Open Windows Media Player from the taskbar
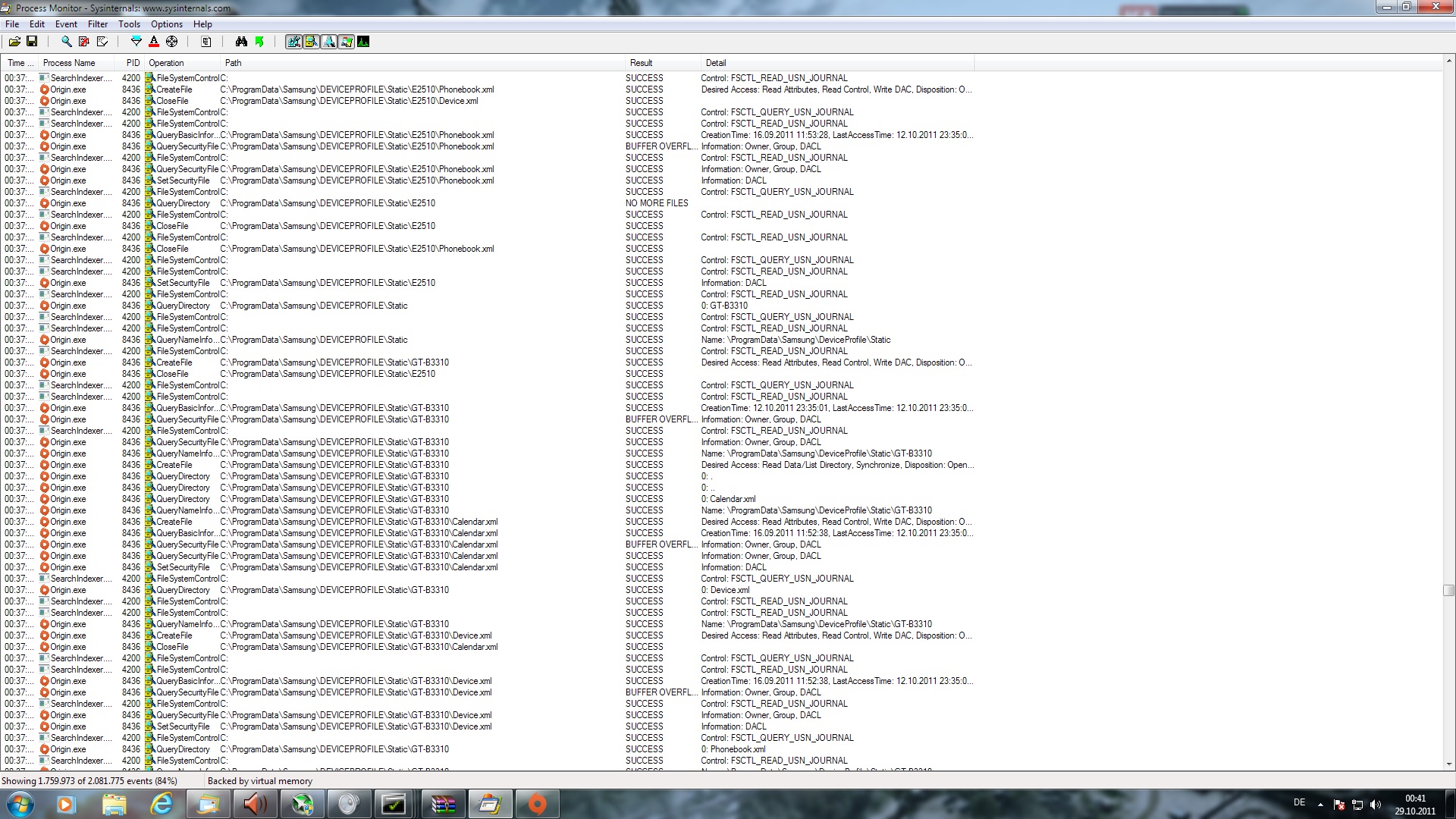 66,804
